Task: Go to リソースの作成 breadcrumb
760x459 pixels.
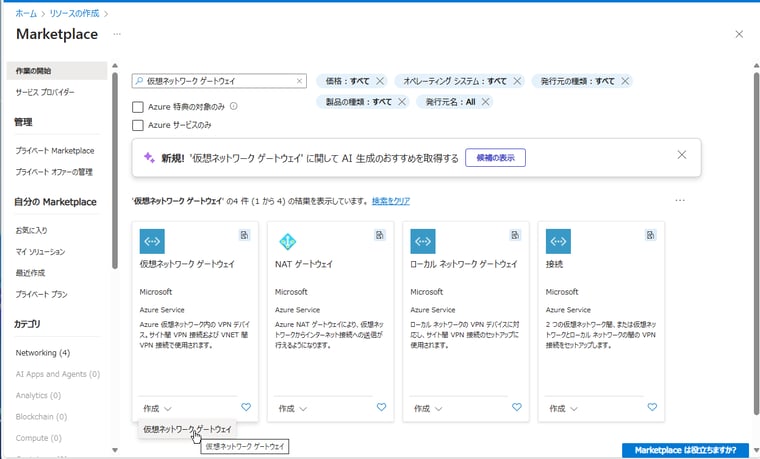Action: 74,14
